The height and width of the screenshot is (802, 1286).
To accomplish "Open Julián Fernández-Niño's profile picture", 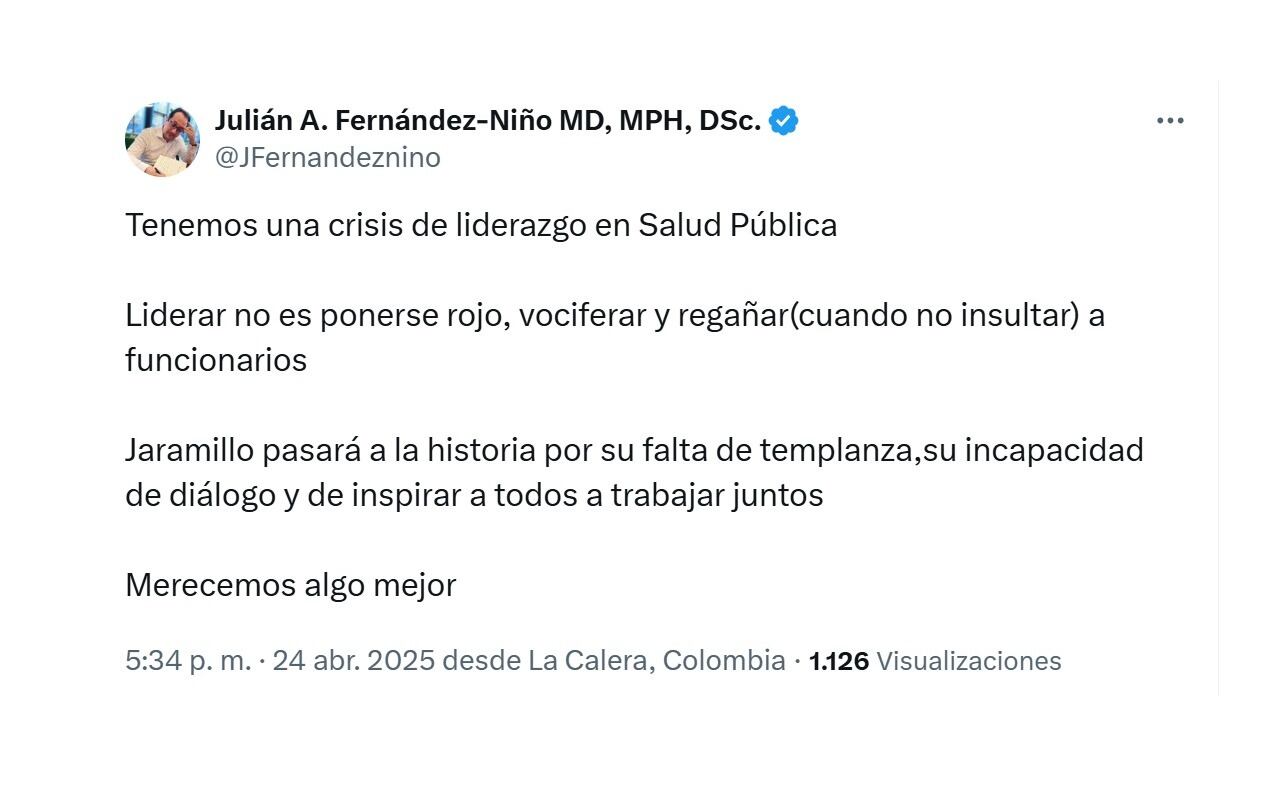I will pyautogui.click(x=162, y=139).
